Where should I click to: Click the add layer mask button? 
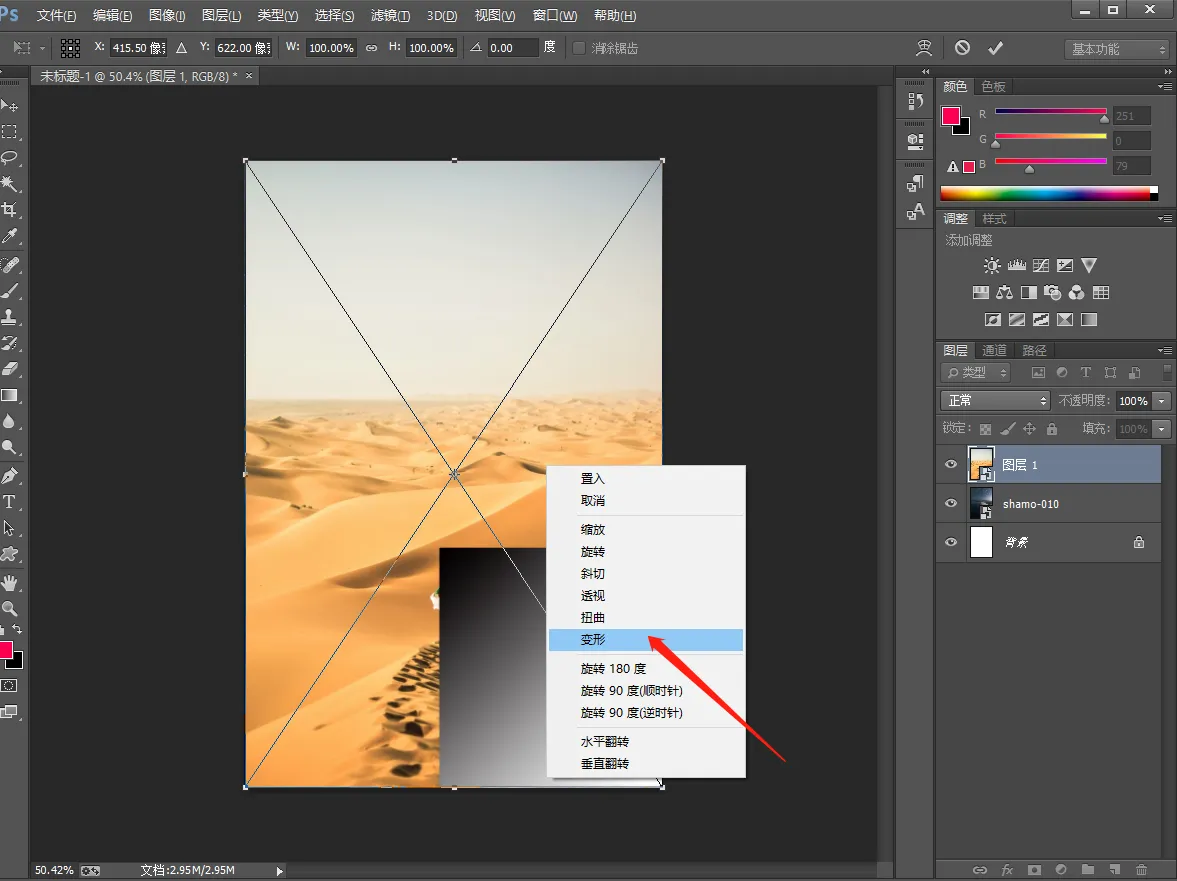pyautogui.click(x=1034, y=870)
